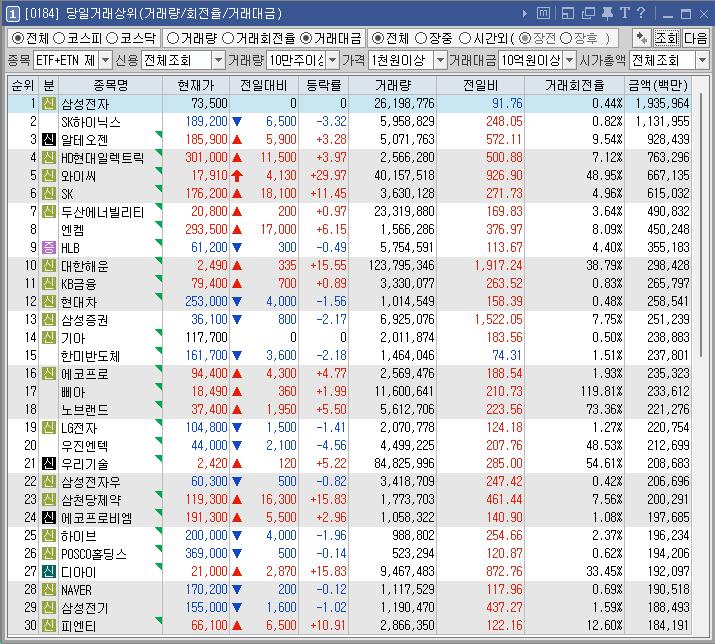Select the 전체 session radio beside 장중
The width and height of the screenshot is (715, 644).
point(378,38)
